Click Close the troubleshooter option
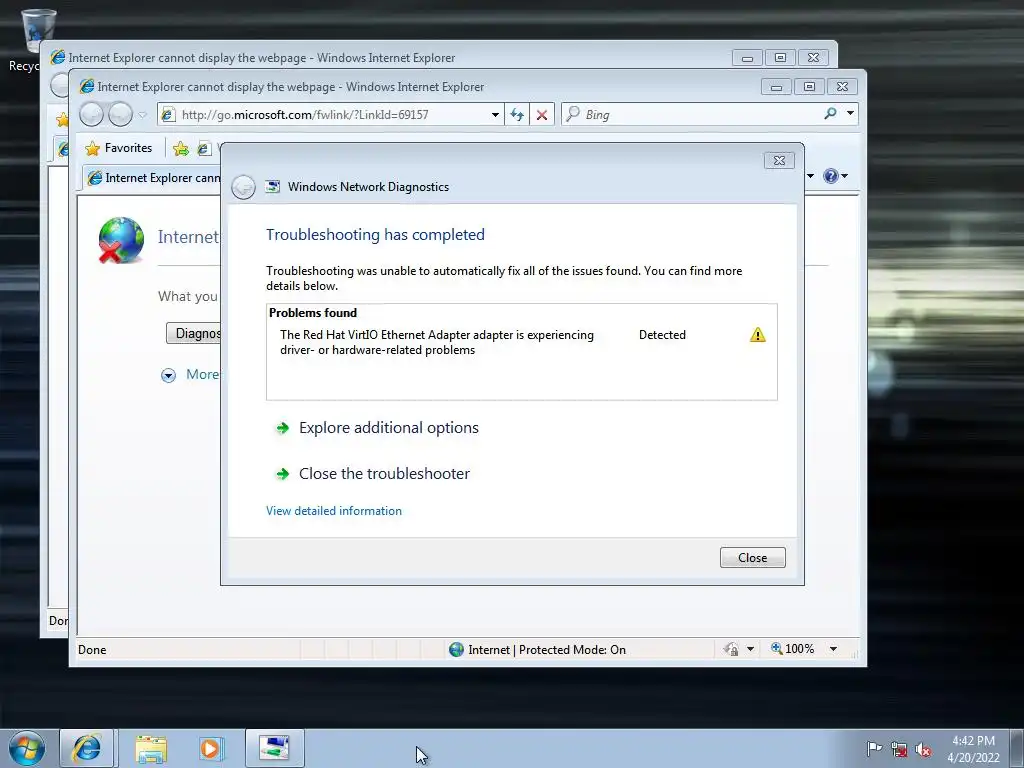This screenshot has width=1024, height=768. 384,474
